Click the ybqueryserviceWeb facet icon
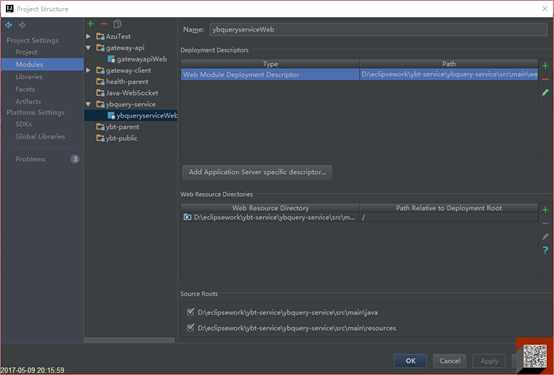 111,116
